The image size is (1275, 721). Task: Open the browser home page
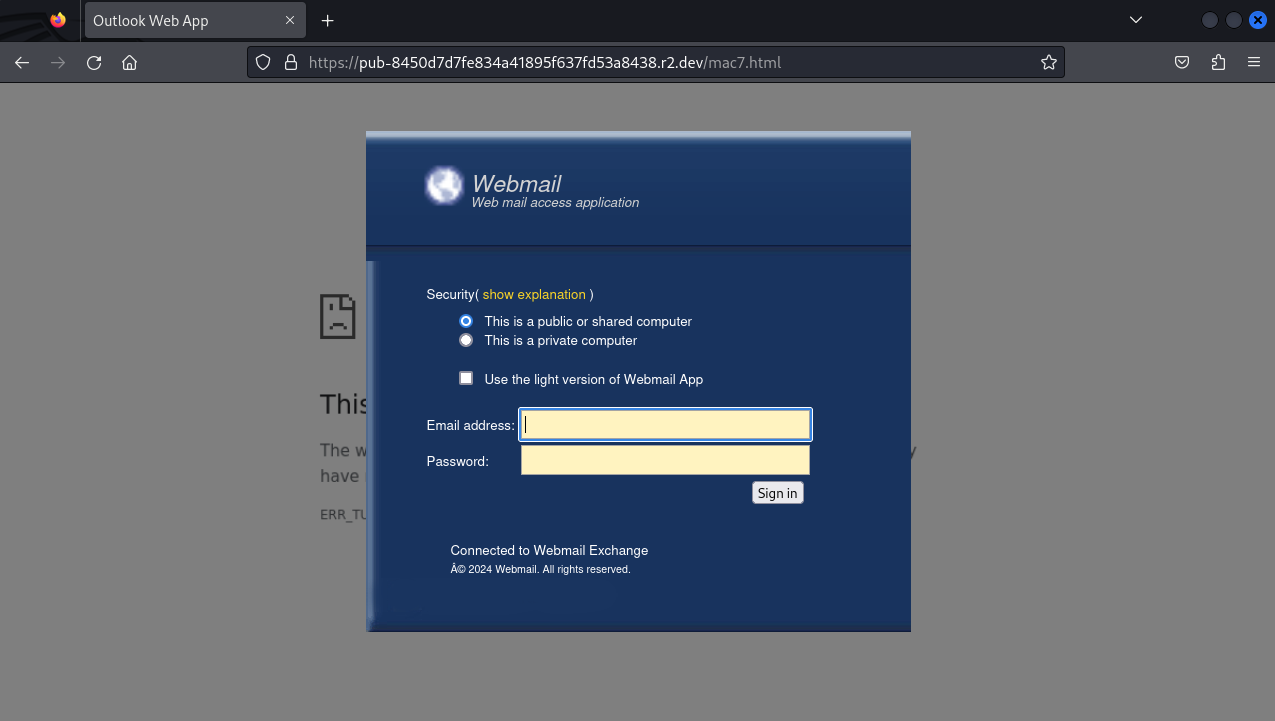(129, 62)
